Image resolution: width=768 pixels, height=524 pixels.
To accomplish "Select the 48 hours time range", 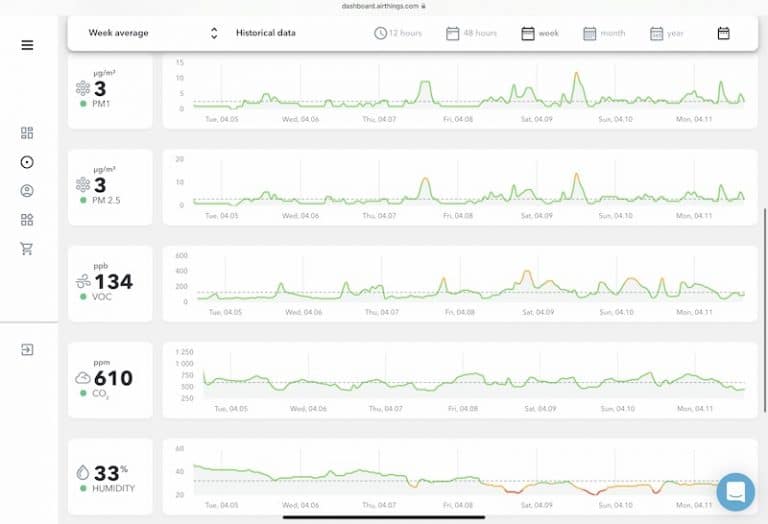I will [471, 33].
